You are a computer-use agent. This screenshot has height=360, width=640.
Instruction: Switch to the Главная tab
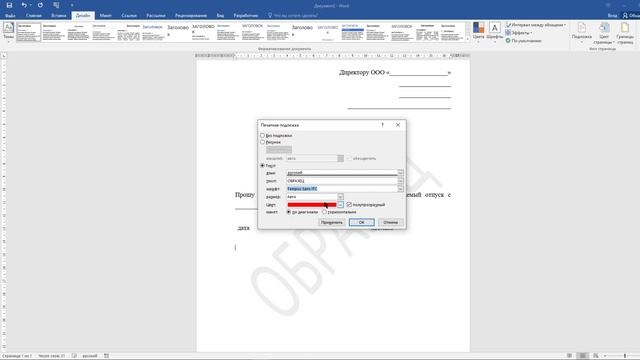coord(34,16)
